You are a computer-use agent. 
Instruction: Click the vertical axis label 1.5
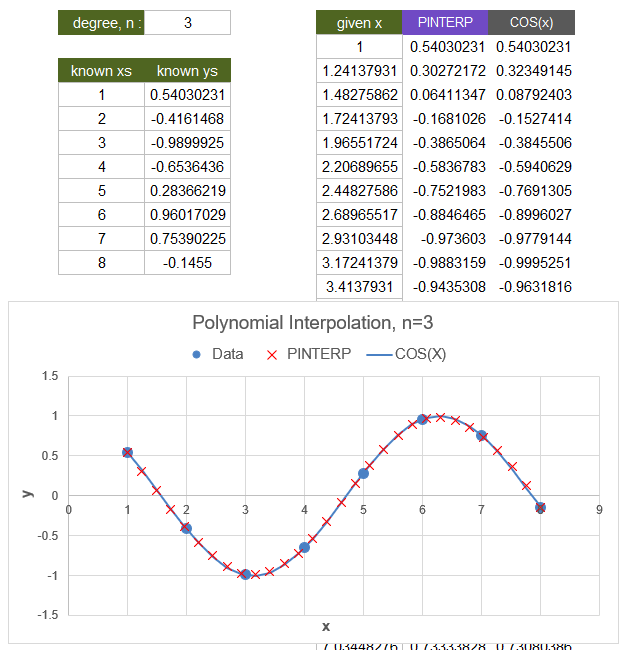click(x=50, y=376)
